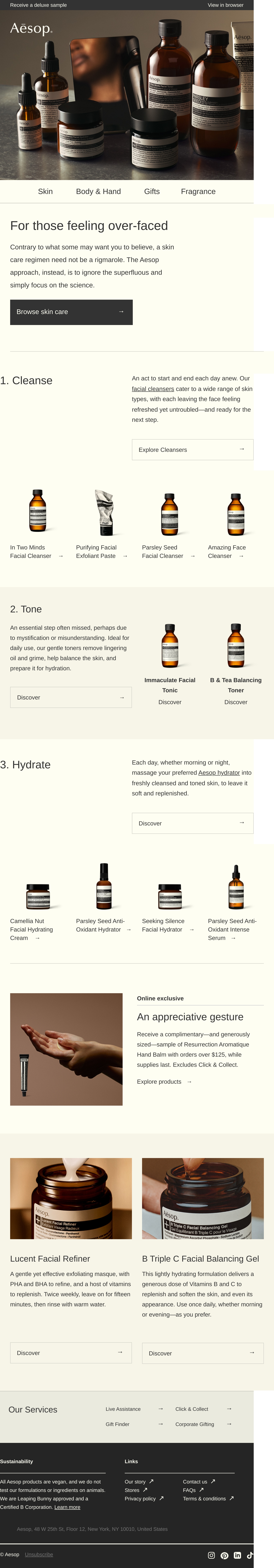Open the Lucent Facial Refiner jar photo
The width and height of the screenshot is (274, 1568).
(71, 1199)
